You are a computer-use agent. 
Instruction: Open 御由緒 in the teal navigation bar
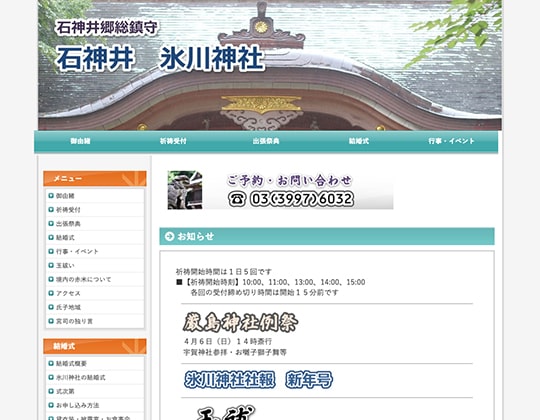coord(80,141)
